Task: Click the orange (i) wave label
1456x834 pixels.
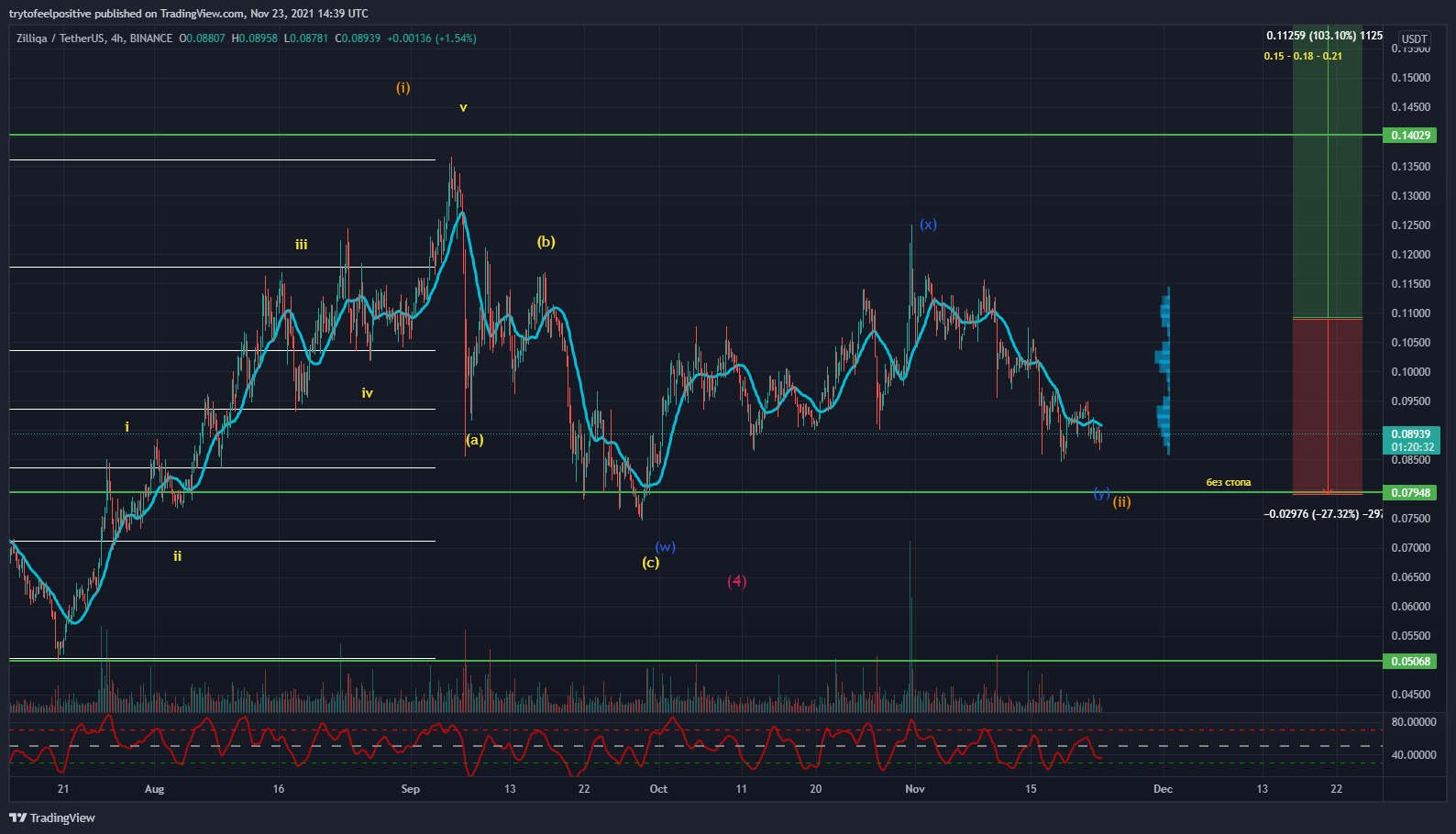Action: pos(403,88)
